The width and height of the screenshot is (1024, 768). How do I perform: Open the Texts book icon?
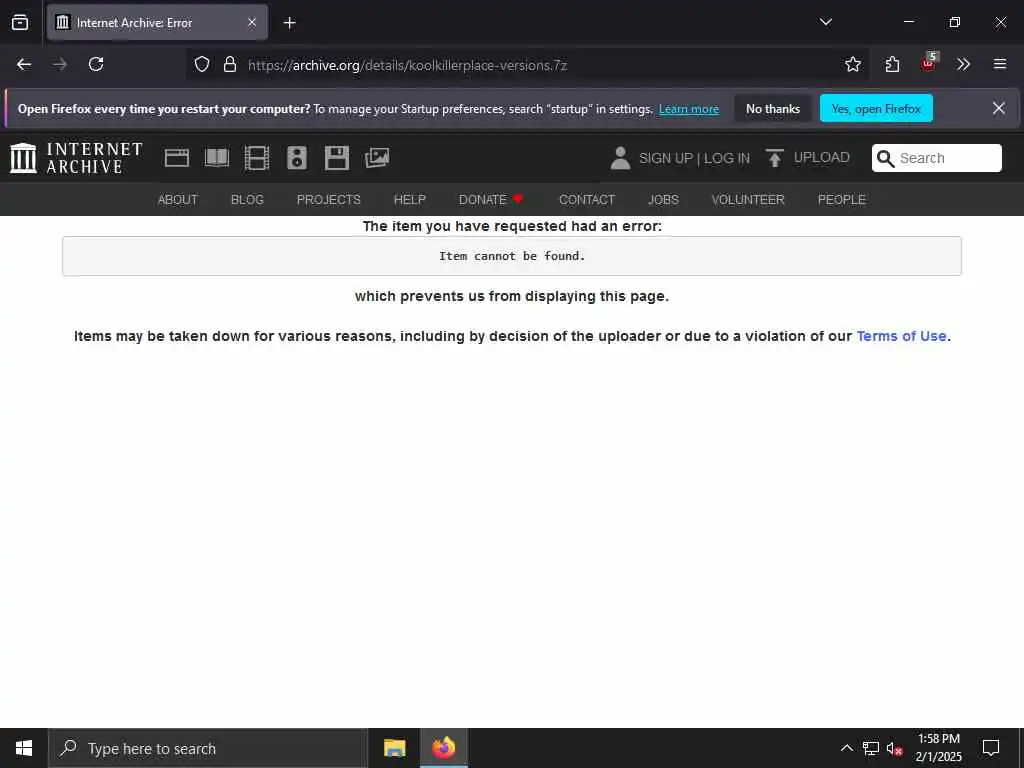click(x=217, y=158)
